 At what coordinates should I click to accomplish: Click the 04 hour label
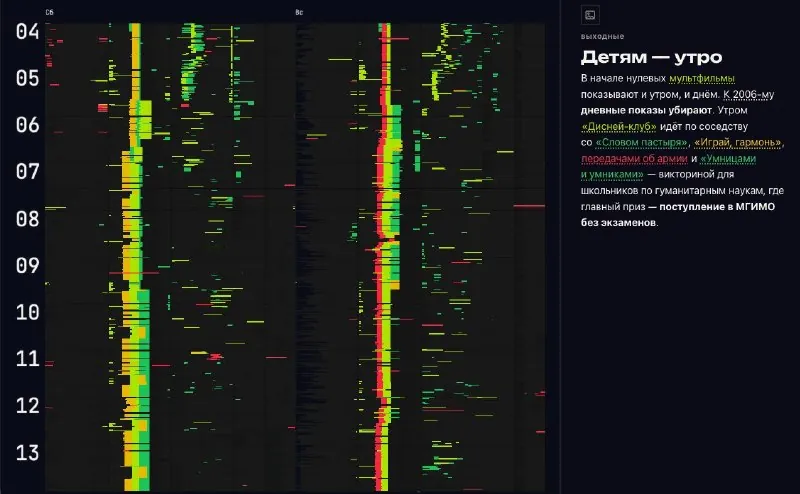[x=28, y=32]
